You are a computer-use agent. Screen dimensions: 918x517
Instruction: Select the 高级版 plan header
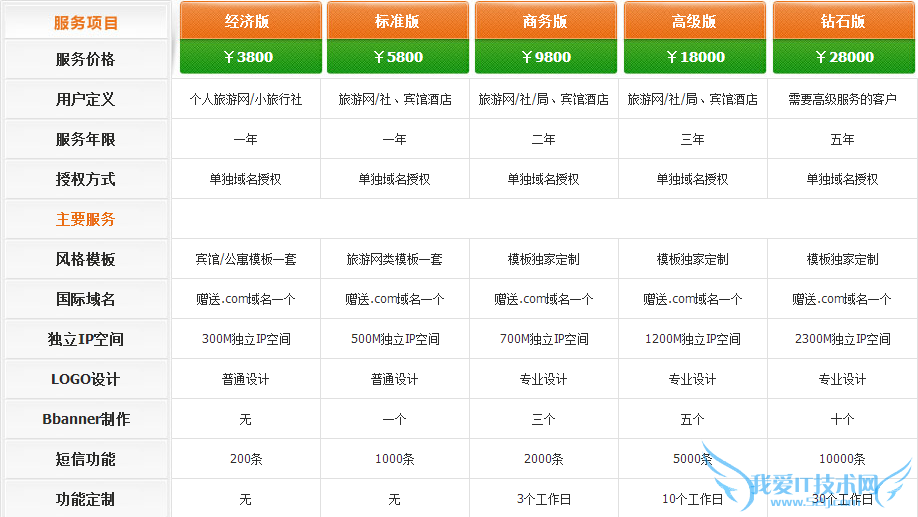point(694,20)
